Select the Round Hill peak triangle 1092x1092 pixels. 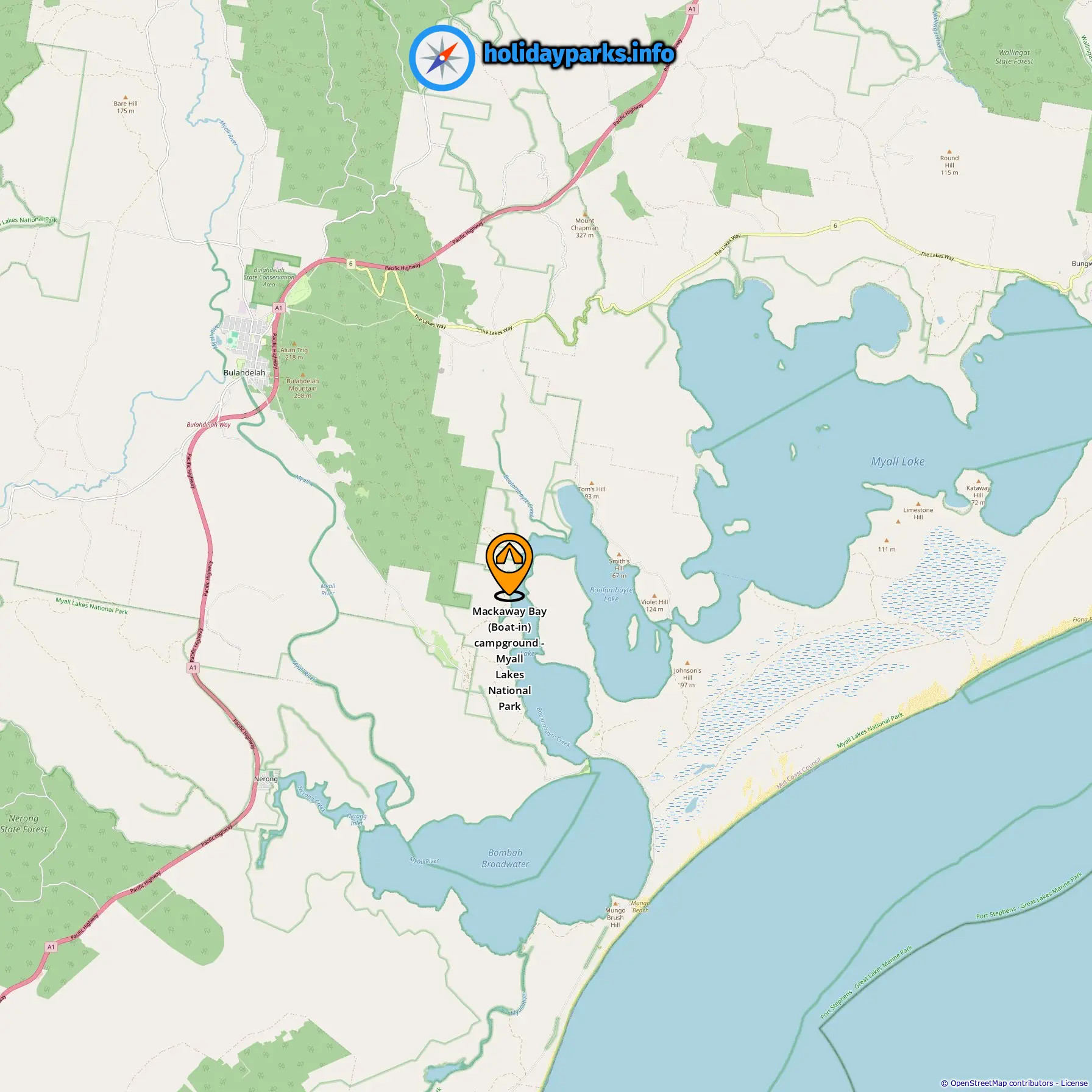pyautogui.click(x=949, y=152)
